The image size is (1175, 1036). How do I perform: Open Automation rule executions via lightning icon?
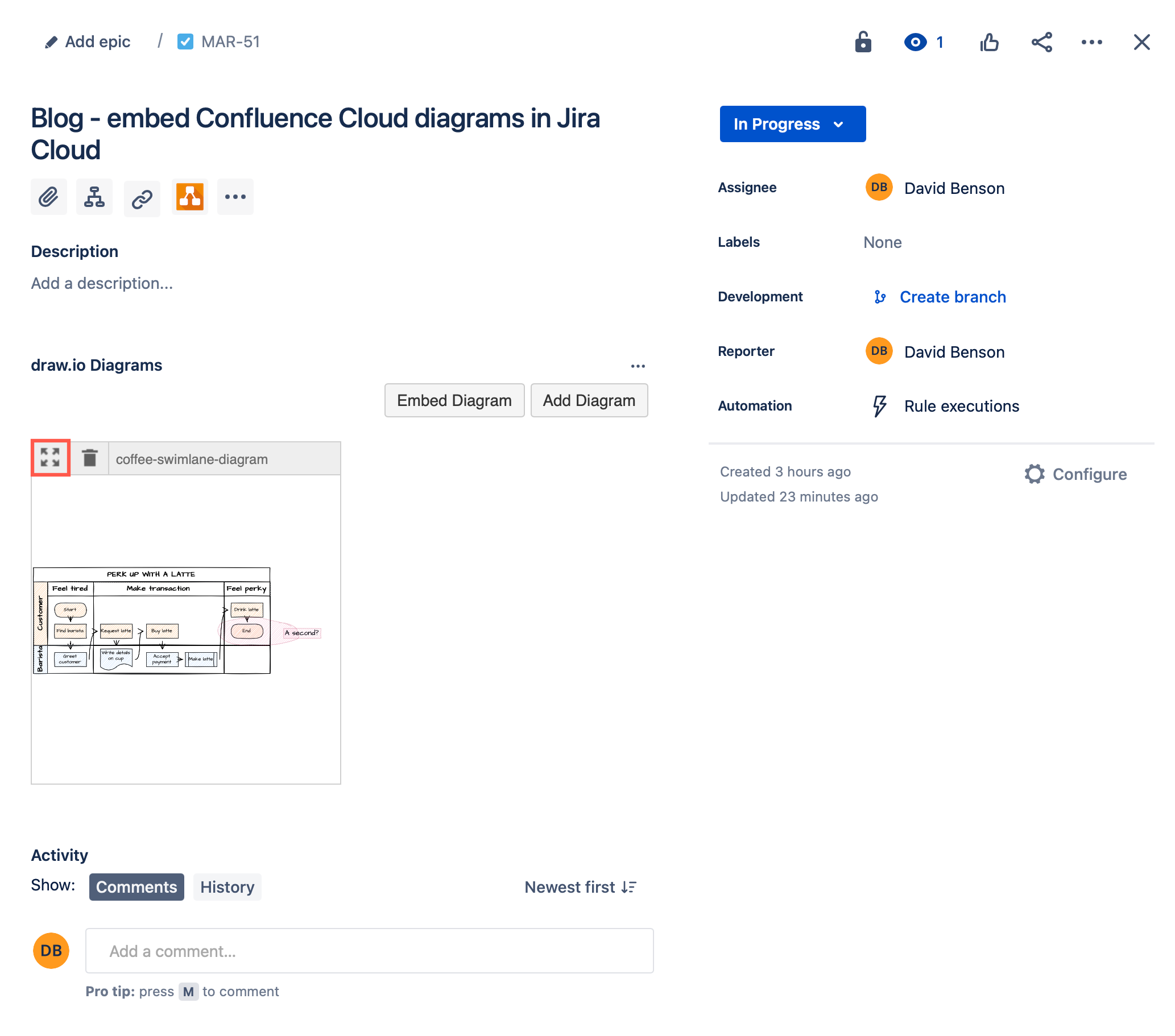[x=879, y=405]
